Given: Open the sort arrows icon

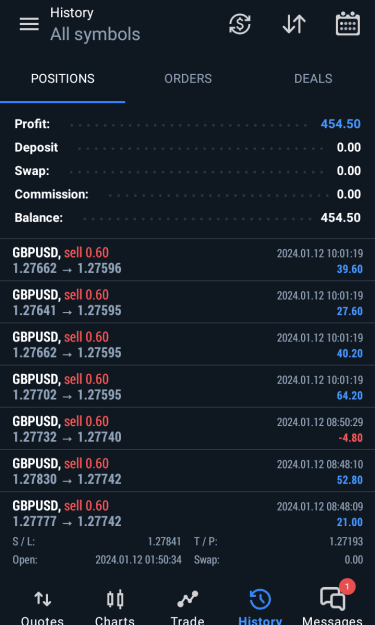Looking at the screenshot, I should (x=294, y=24).
